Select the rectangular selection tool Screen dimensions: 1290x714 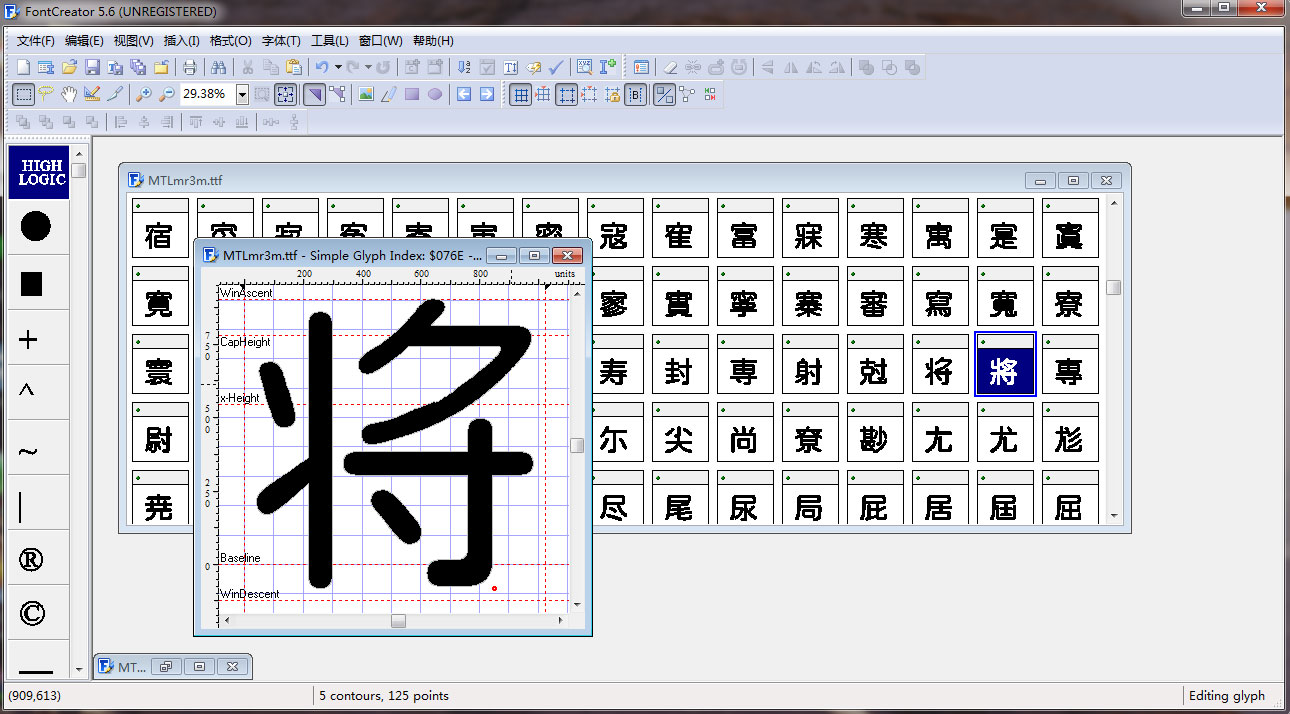click(23, 94)
